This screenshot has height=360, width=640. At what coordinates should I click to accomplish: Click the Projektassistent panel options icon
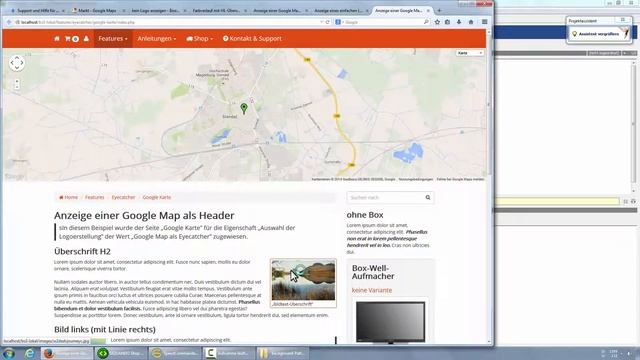click(623, 20)
